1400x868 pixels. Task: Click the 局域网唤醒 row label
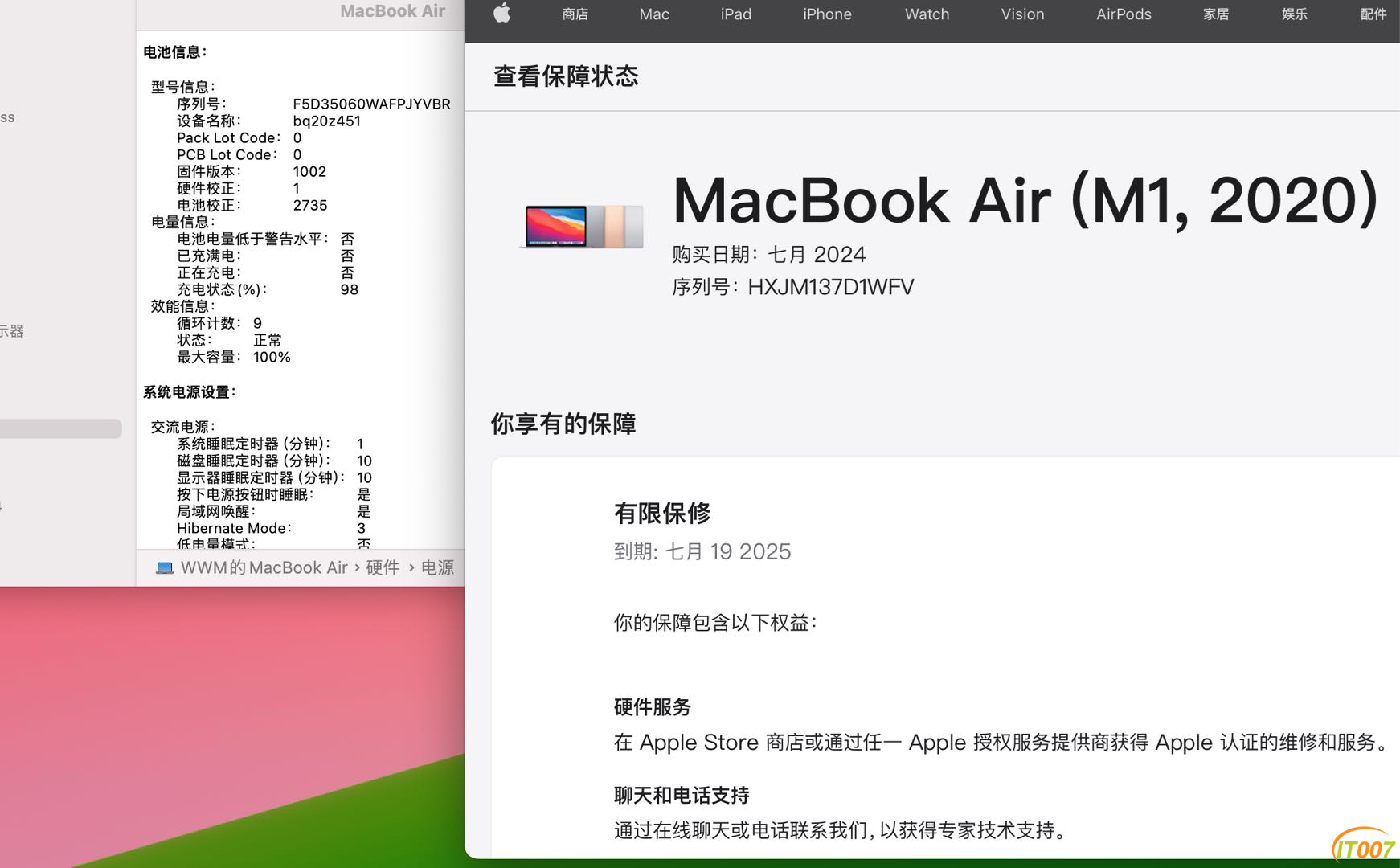tap(216, 511)
